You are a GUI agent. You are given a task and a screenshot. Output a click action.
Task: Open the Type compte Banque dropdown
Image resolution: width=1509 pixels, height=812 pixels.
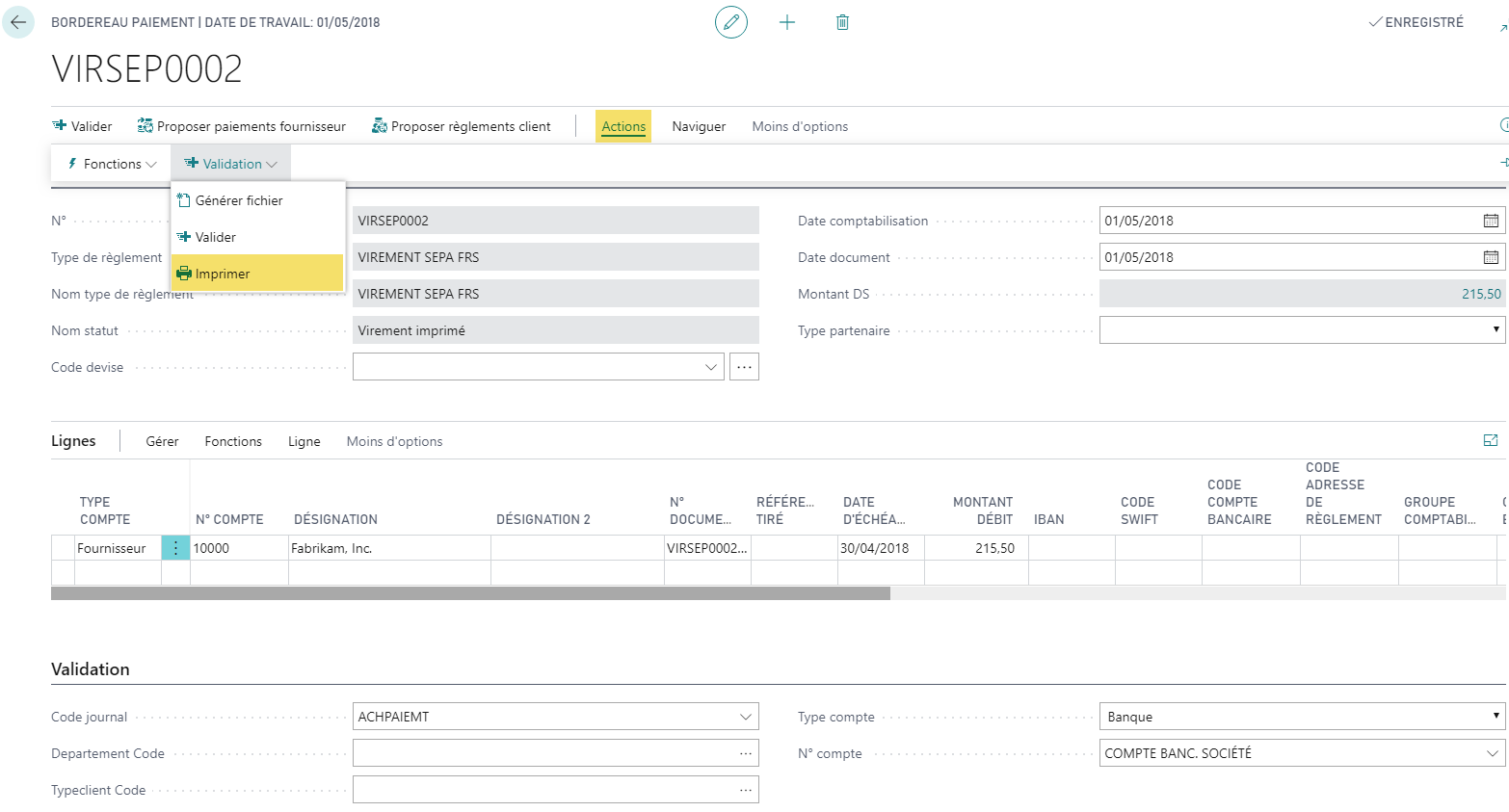tap(1495, 717)
